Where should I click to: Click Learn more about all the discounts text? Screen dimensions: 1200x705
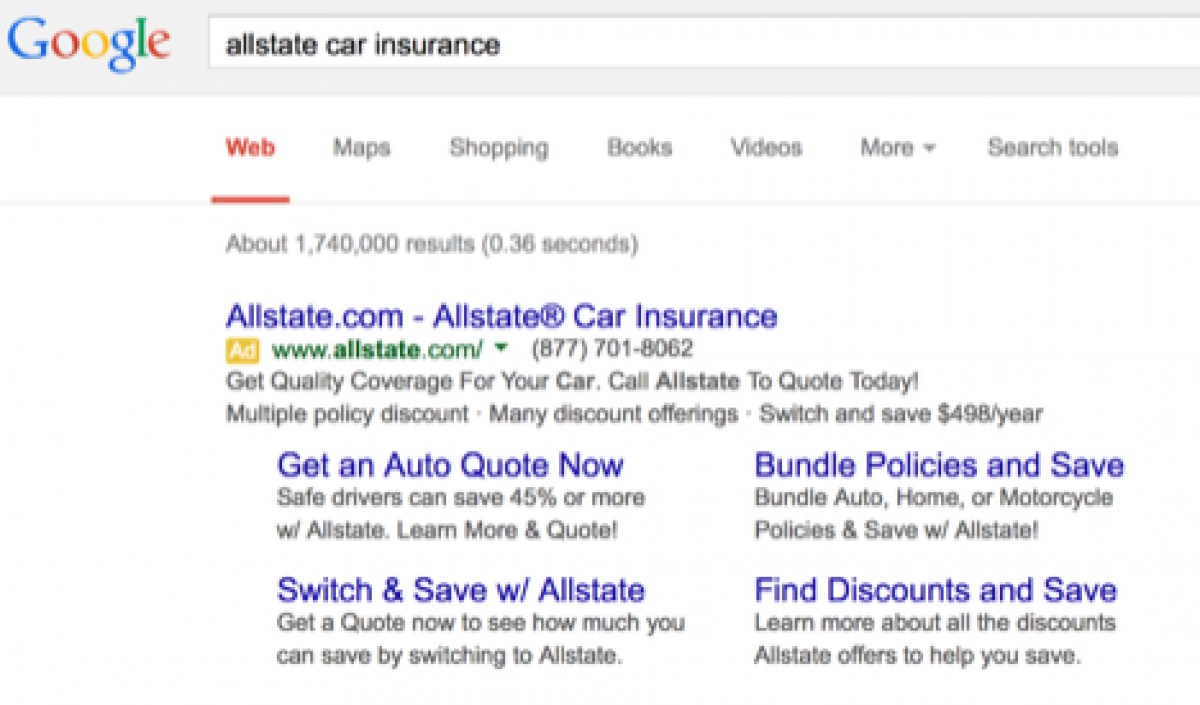pyautogui.click(x=935, y=623)
